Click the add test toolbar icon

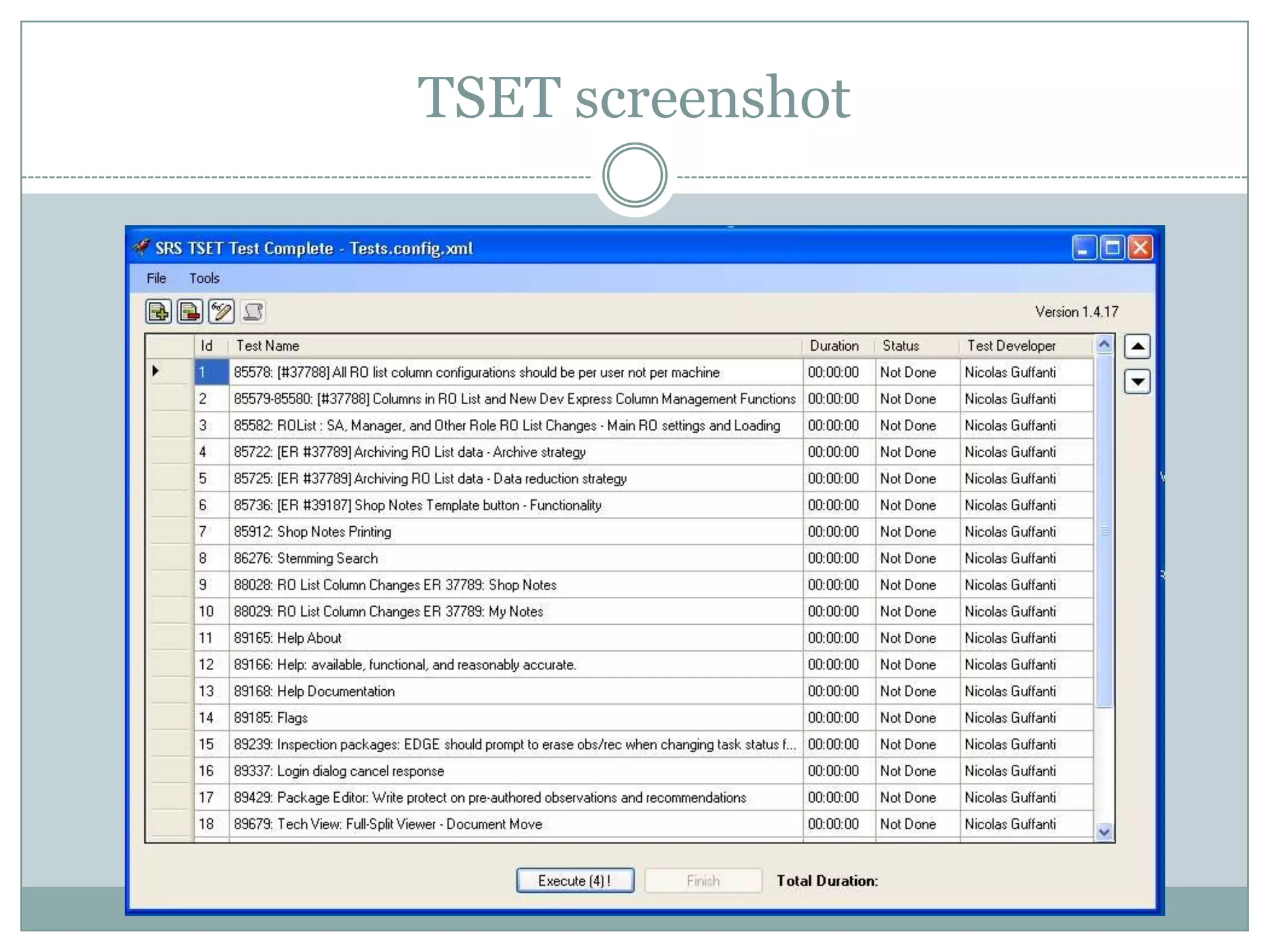[x=159, y=311]
